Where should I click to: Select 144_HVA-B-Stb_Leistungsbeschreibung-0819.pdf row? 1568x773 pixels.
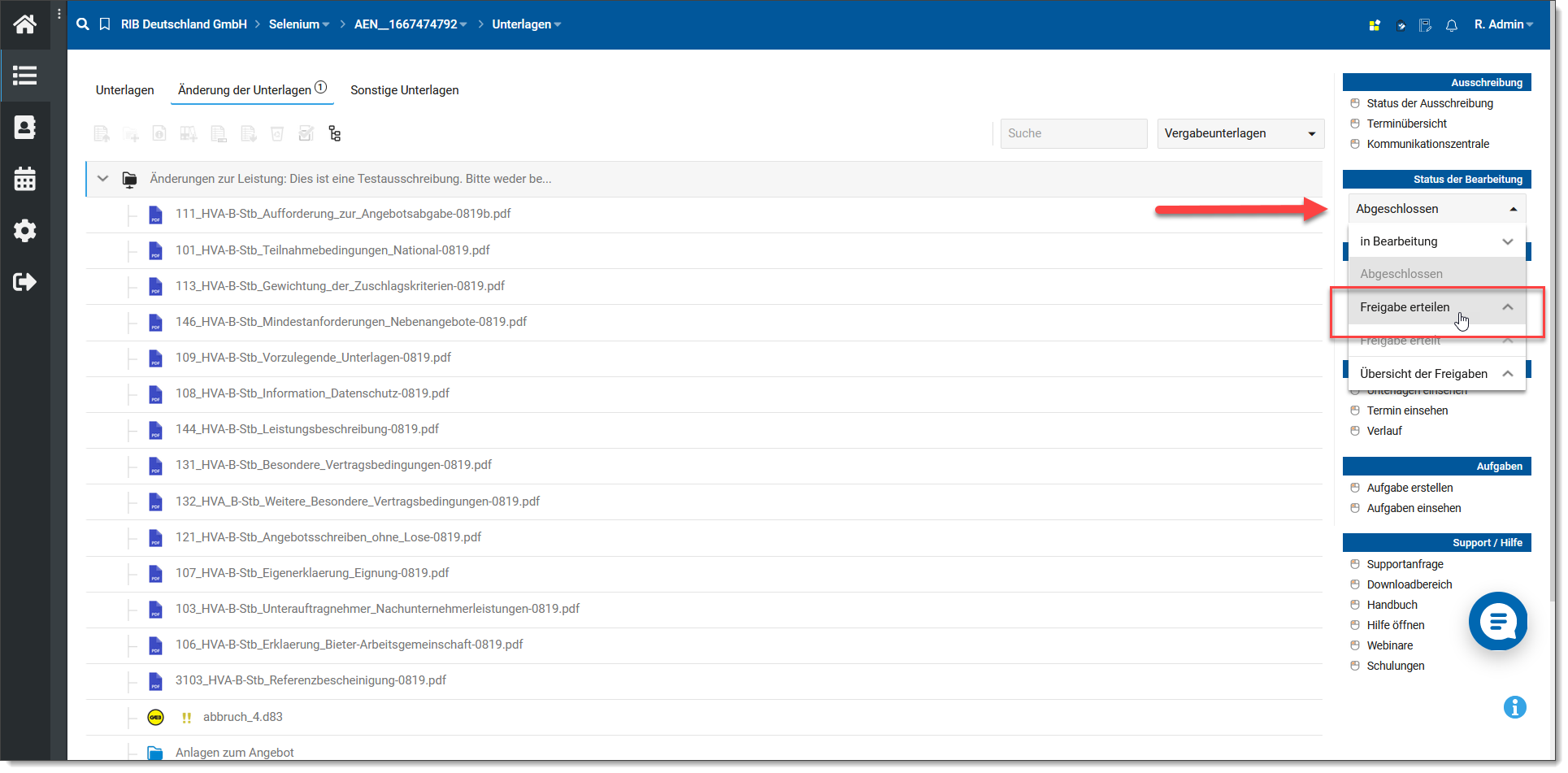704,429
